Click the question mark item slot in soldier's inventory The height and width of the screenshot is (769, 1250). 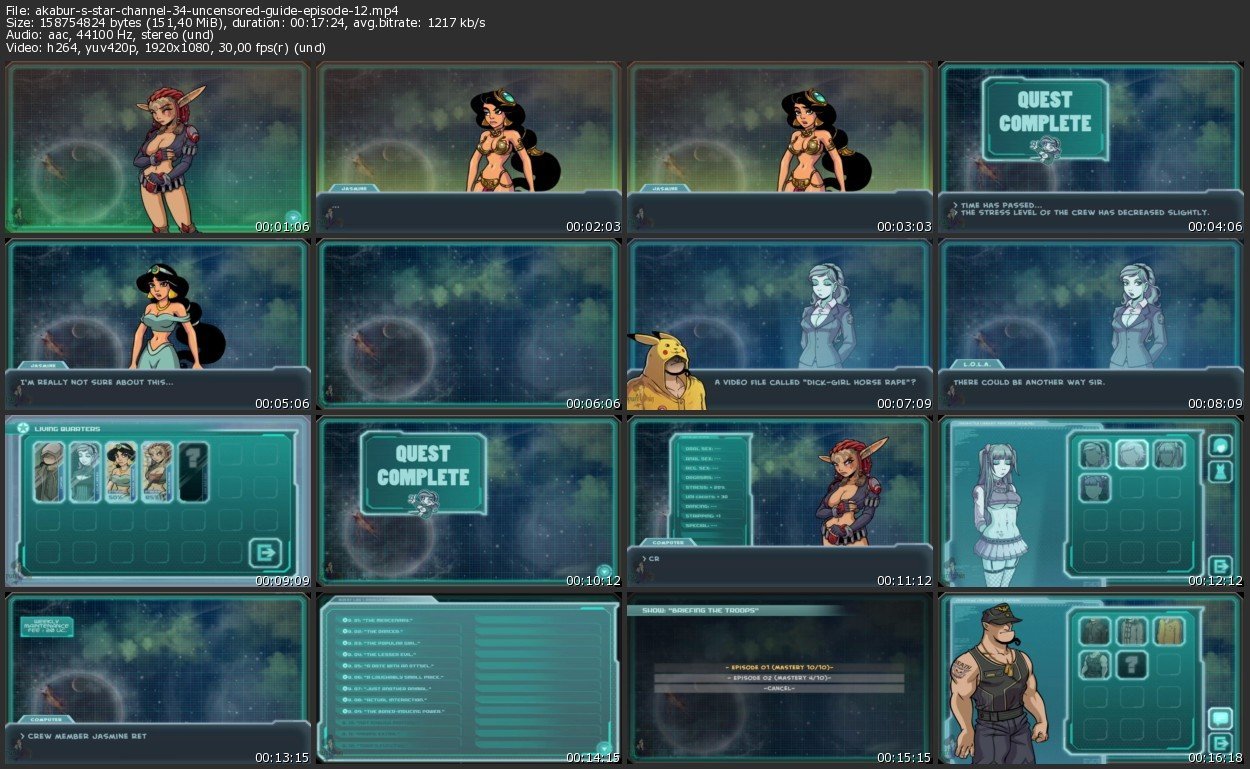[x=1131, y=665]
